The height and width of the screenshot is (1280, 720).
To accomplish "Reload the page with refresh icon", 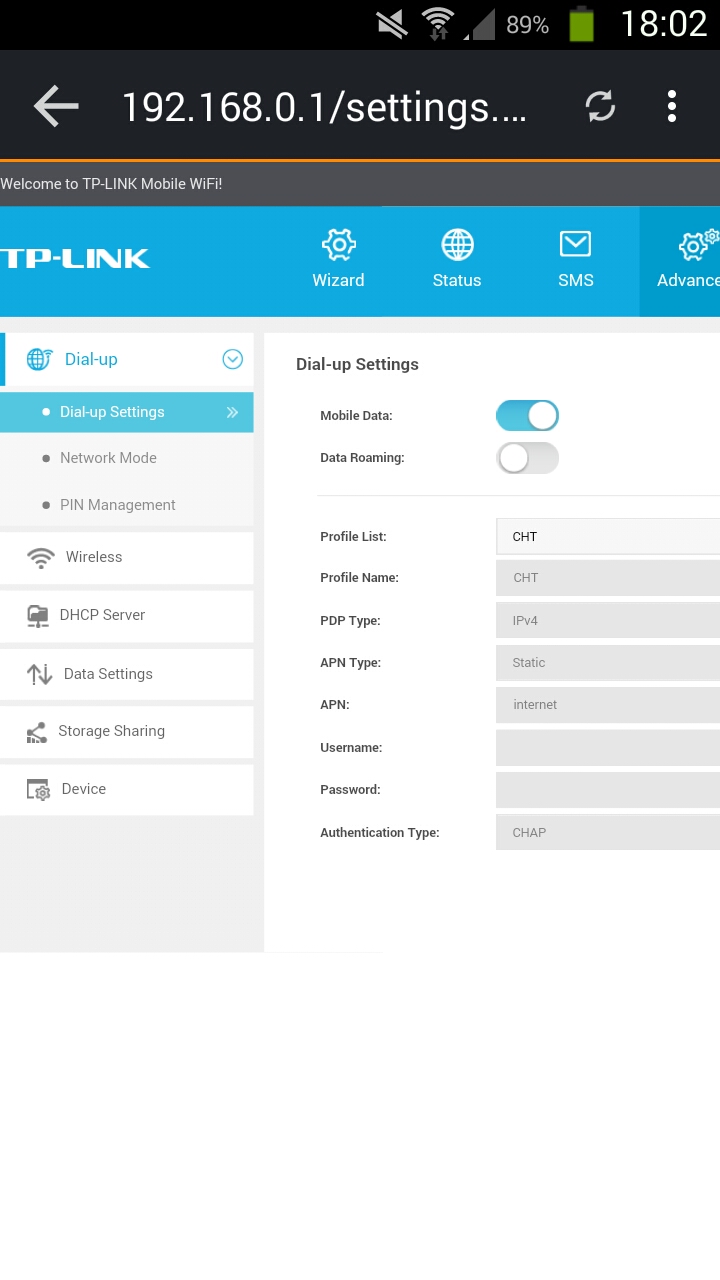I will [600, 106].
